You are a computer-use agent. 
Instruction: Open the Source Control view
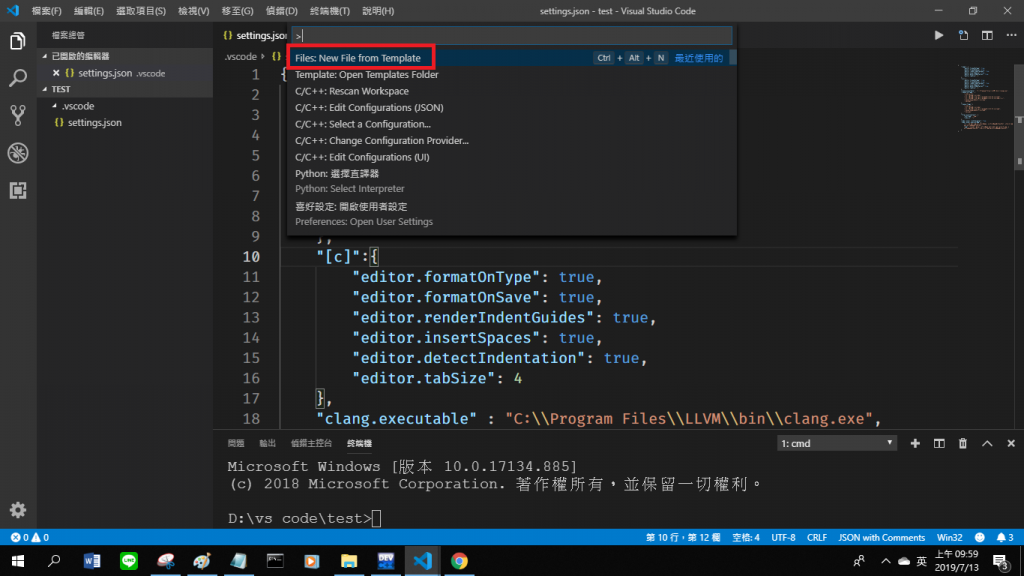pyautogui.click(x=18, y=116)
